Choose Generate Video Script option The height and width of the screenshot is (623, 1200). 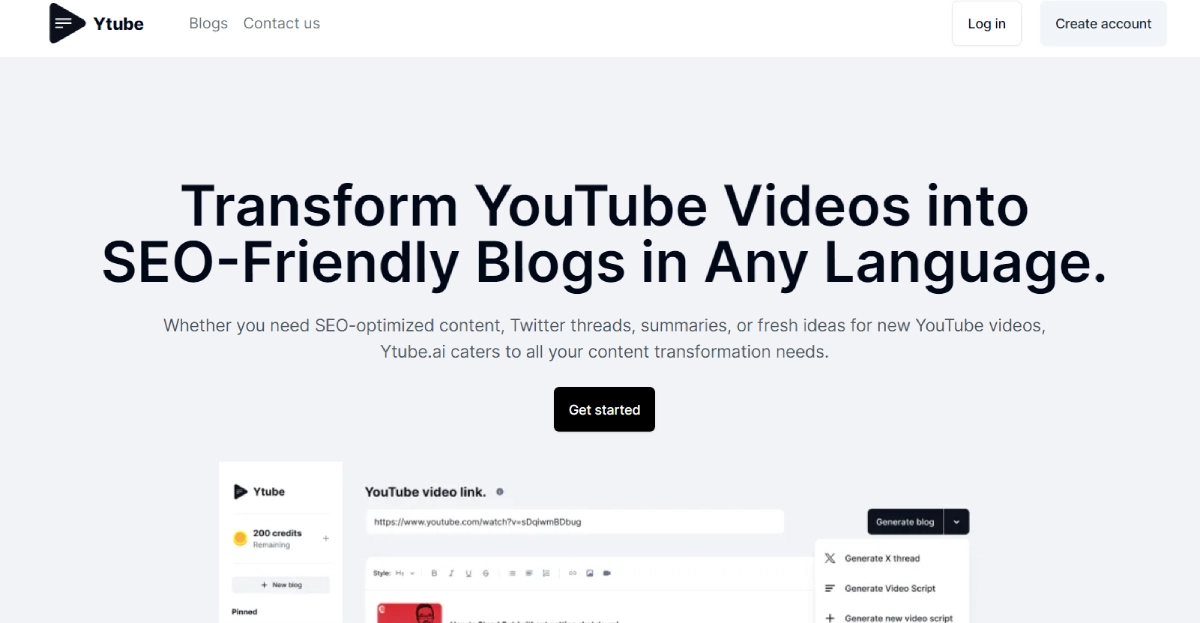889,588
